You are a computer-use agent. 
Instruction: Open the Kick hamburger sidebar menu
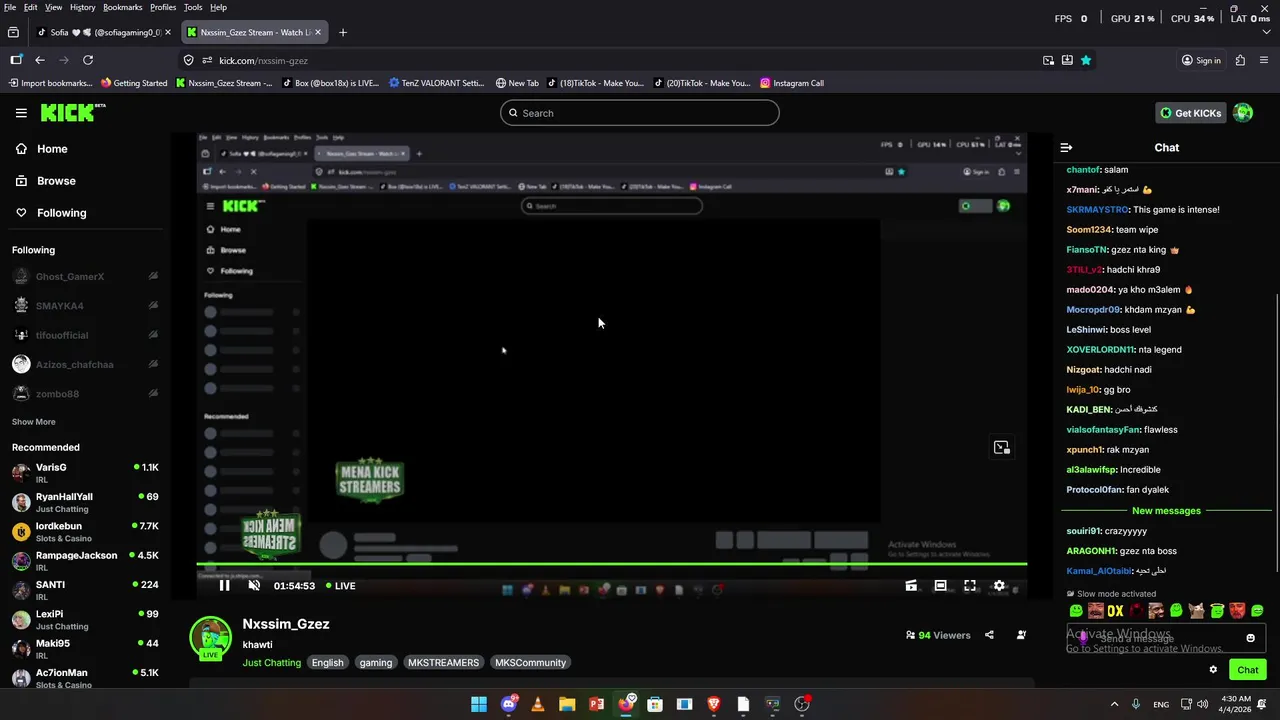point(21,113)
